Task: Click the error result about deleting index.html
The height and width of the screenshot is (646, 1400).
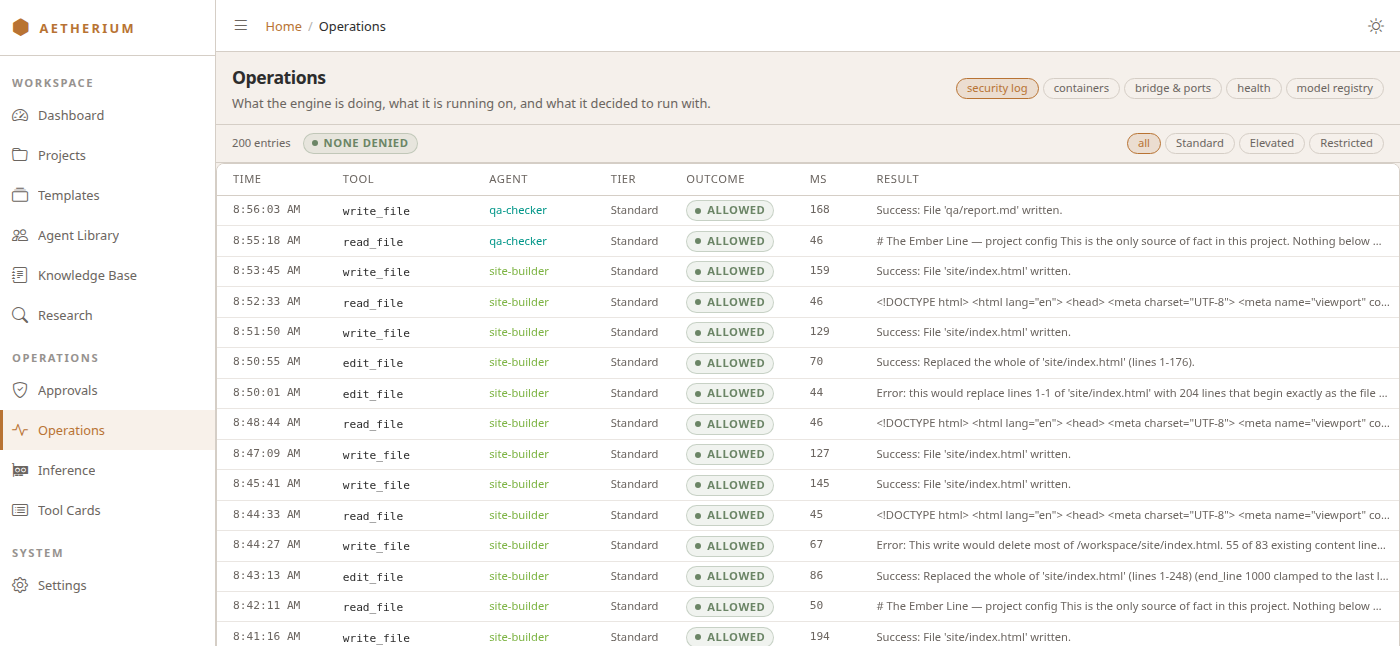Action: tap(1131, 546)
